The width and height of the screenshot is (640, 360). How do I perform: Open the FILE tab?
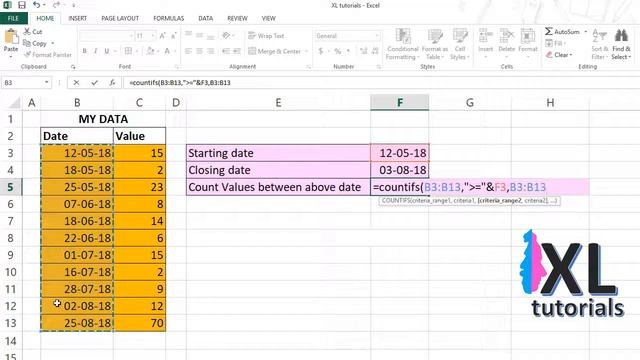click(13, 18)
